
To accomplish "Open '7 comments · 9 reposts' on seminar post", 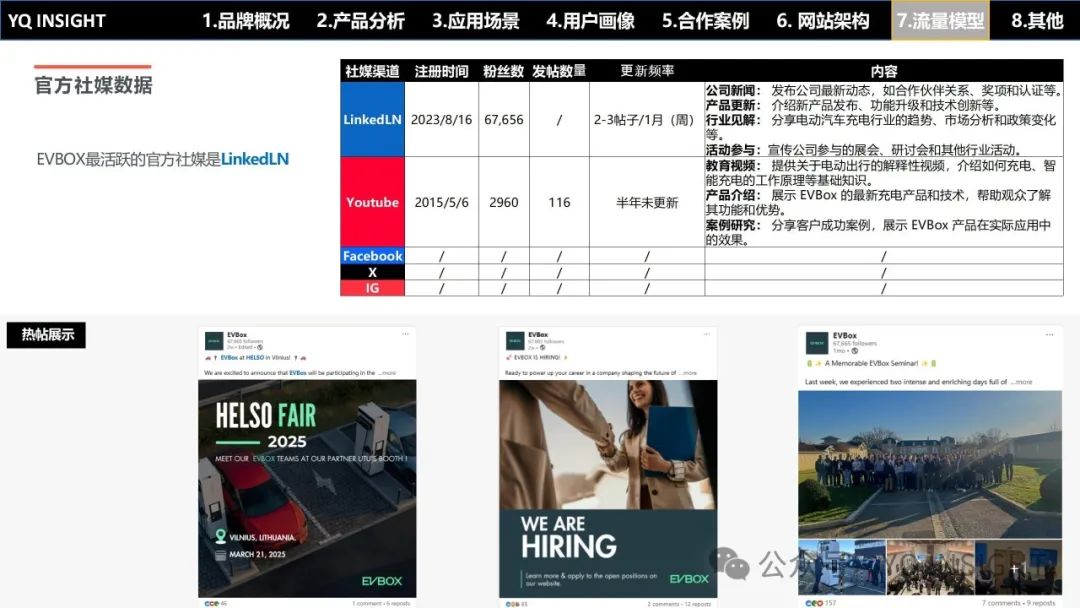I will (x=1018, y=603).
